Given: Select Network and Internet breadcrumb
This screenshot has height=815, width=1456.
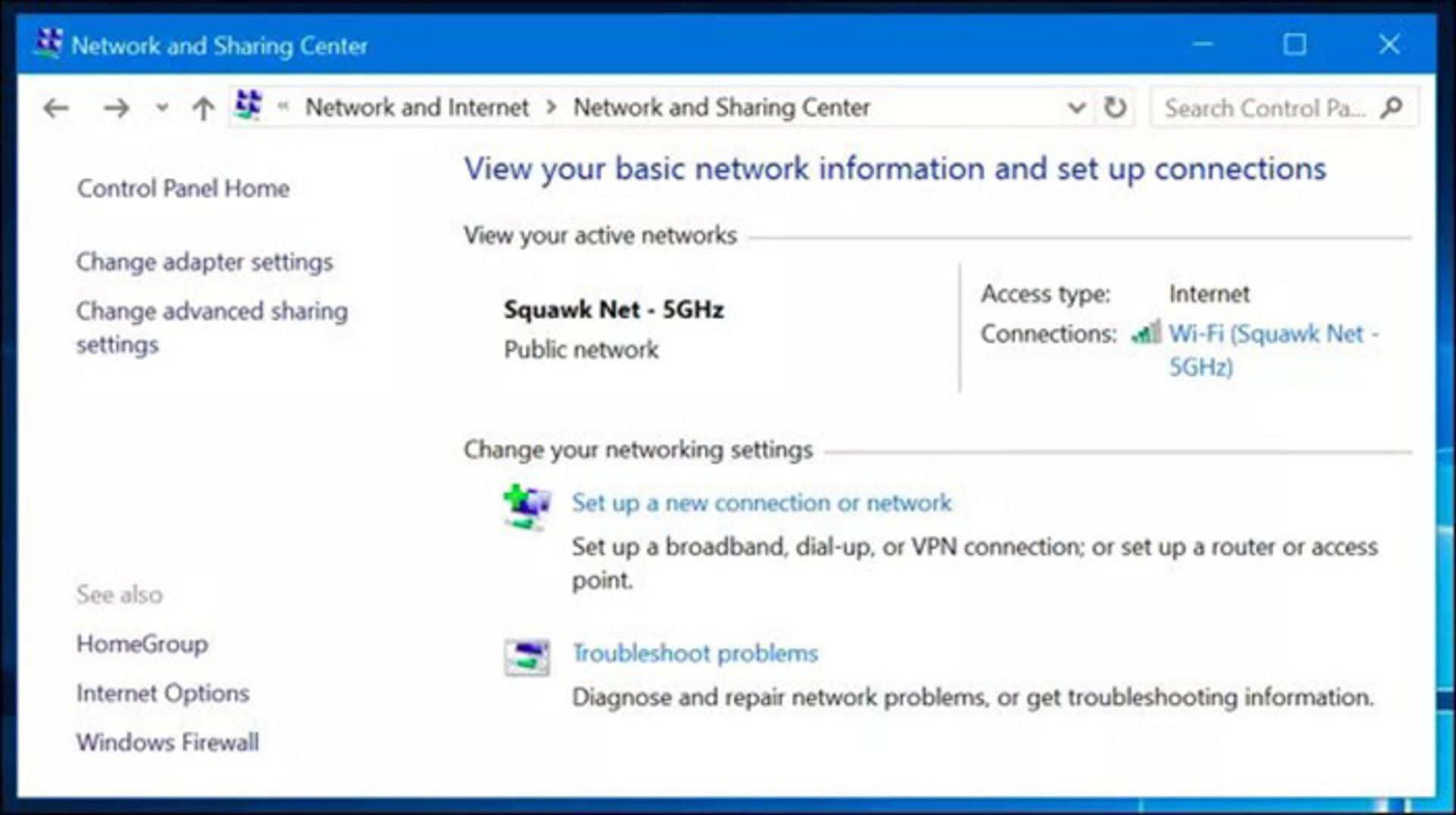Looking at the screenshot, I should pos(416,108).
